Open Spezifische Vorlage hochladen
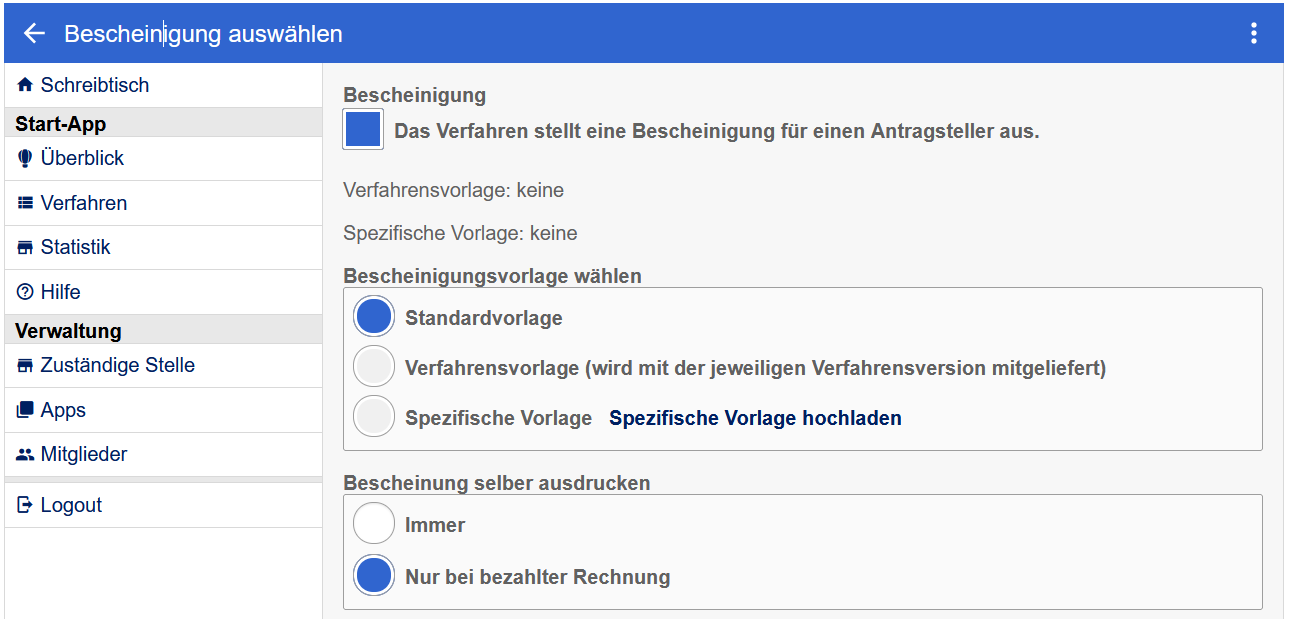 tap(754, 417)
